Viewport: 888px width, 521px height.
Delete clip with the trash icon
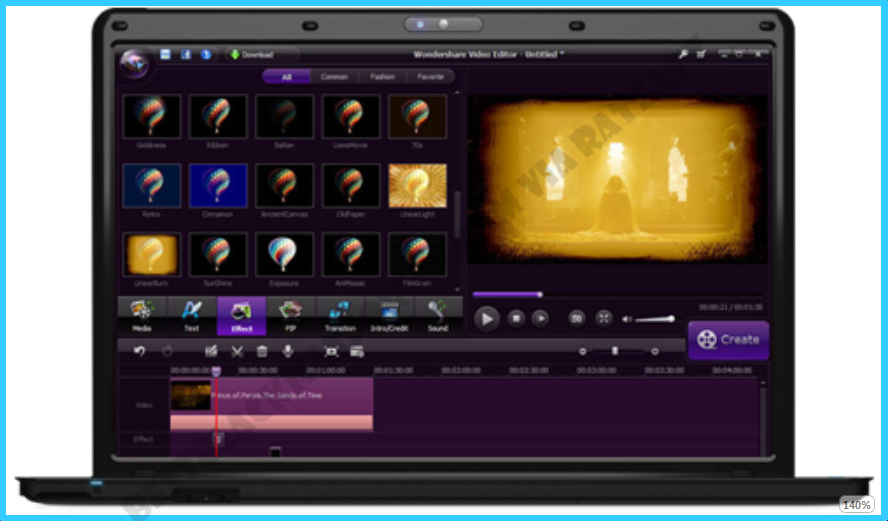(x=262, y=352)
